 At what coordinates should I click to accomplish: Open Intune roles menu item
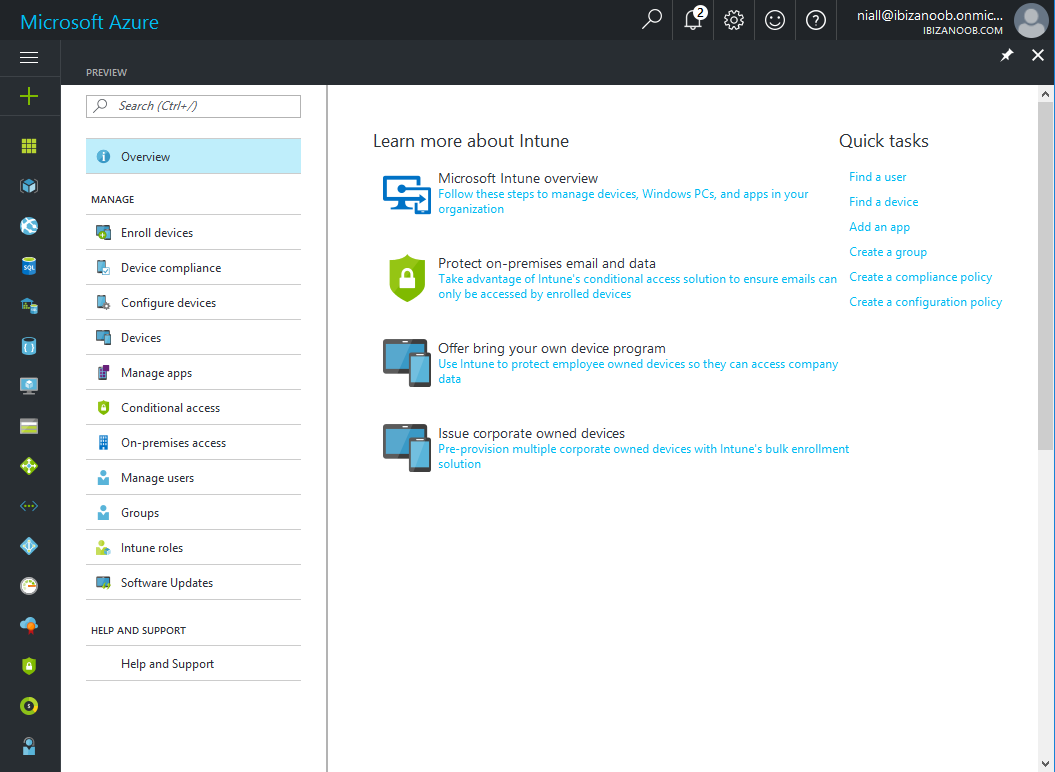click(193, 547)
